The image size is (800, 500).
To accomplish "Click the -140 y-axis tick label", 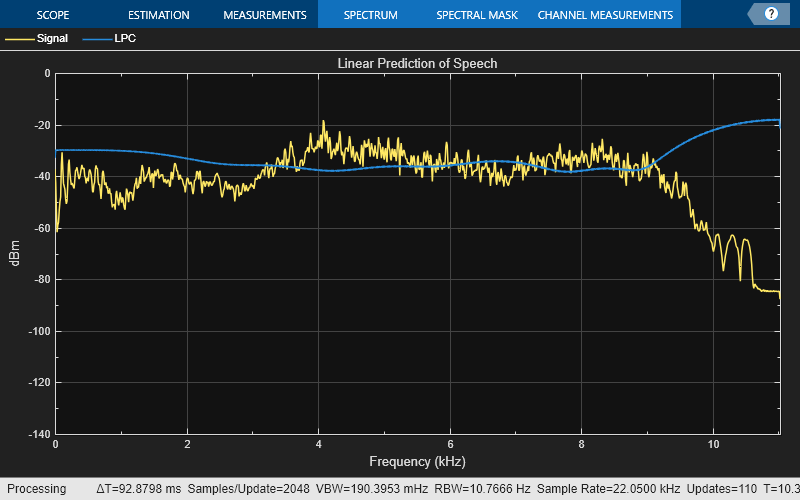I will (x=39, y=434).
